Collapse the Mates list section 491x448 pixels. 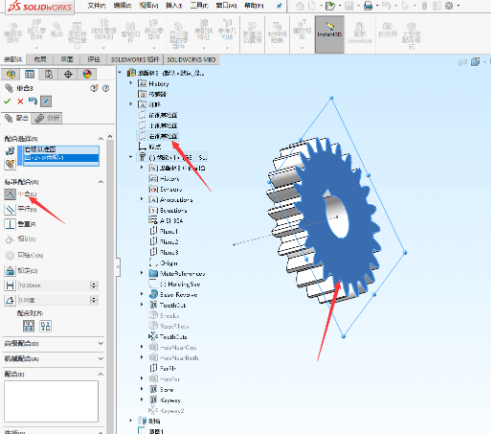click(x=100, y=374)
